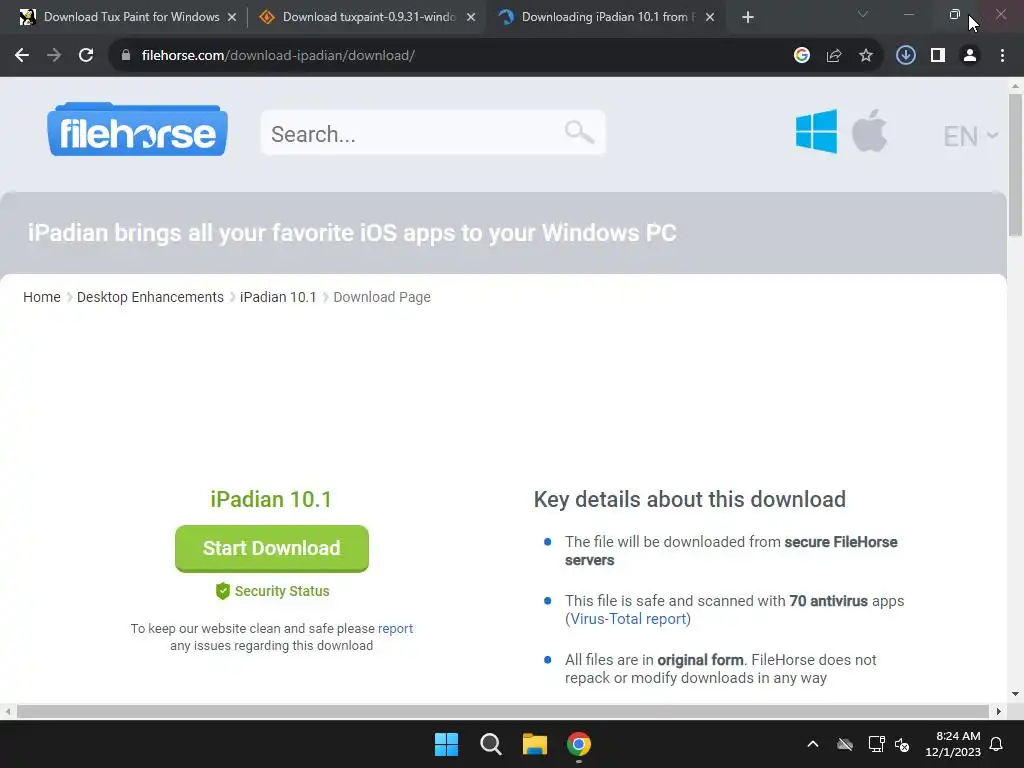
Task: Click the muted volume tray icon
Action: [x=902, y=744]
